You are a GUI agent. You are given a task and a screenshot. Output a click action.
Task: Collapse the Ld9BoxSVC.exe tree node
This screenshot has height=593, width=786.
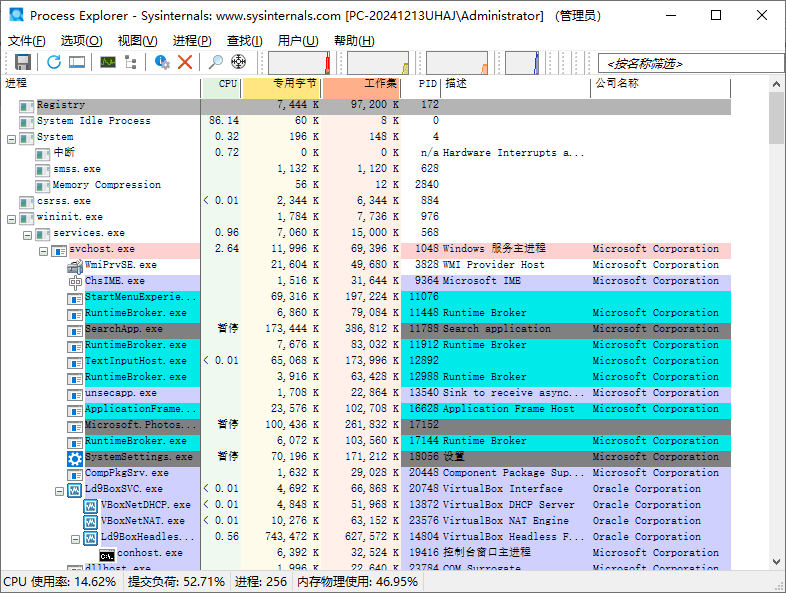tap(60, 491)
